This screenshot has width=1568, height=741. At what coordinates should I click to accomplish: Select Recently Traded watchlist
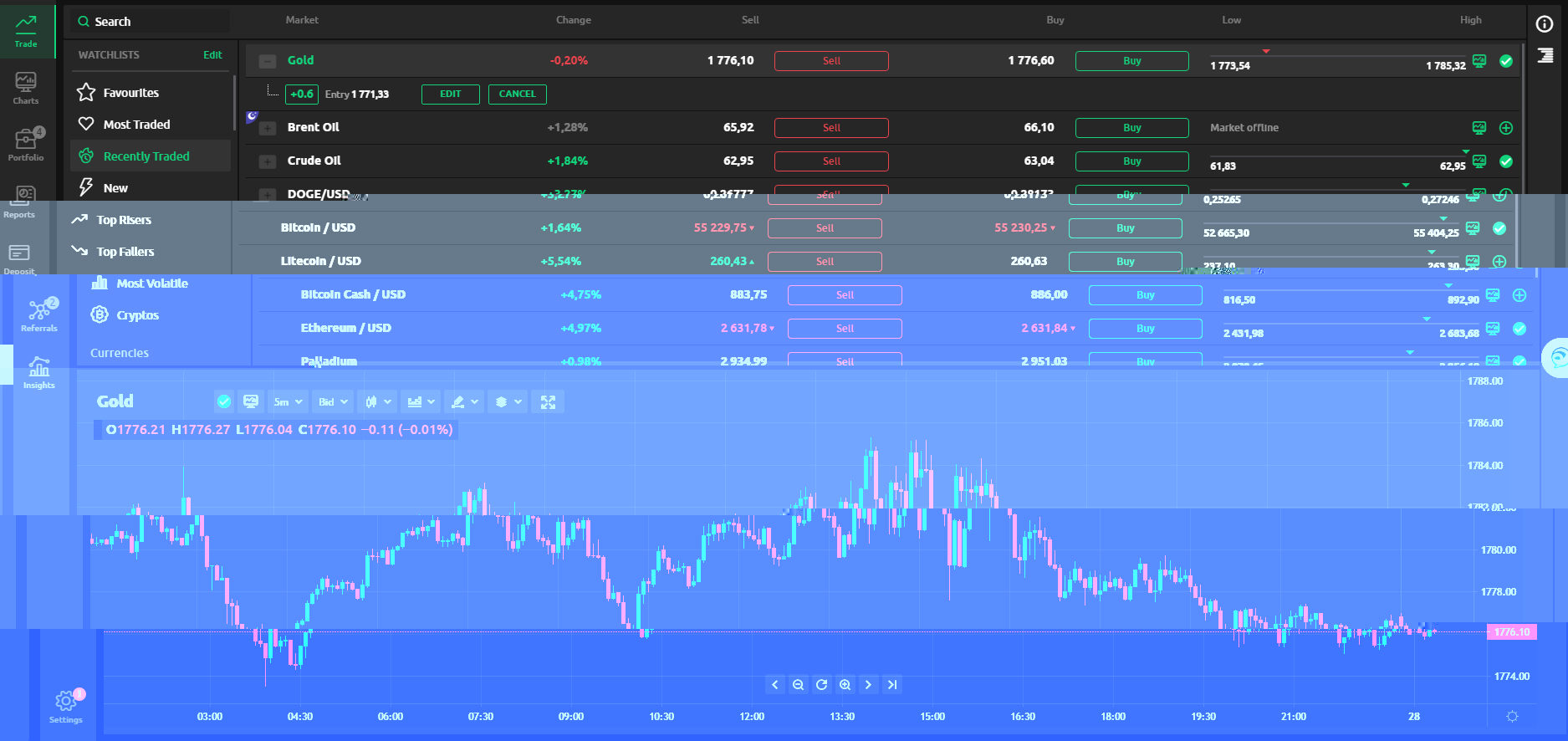[146, 156]
